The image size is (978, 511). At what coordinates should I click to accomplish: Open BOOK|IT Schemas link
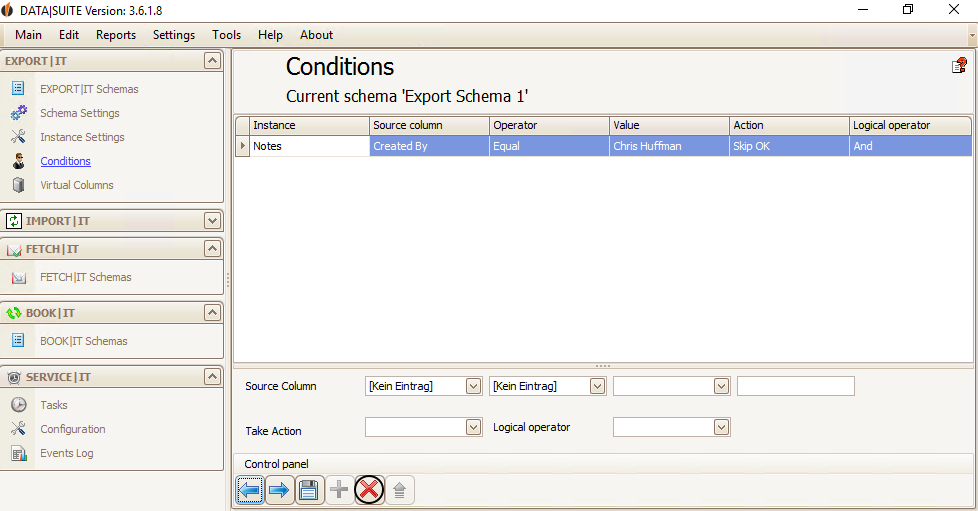click(x=84, y=341)
